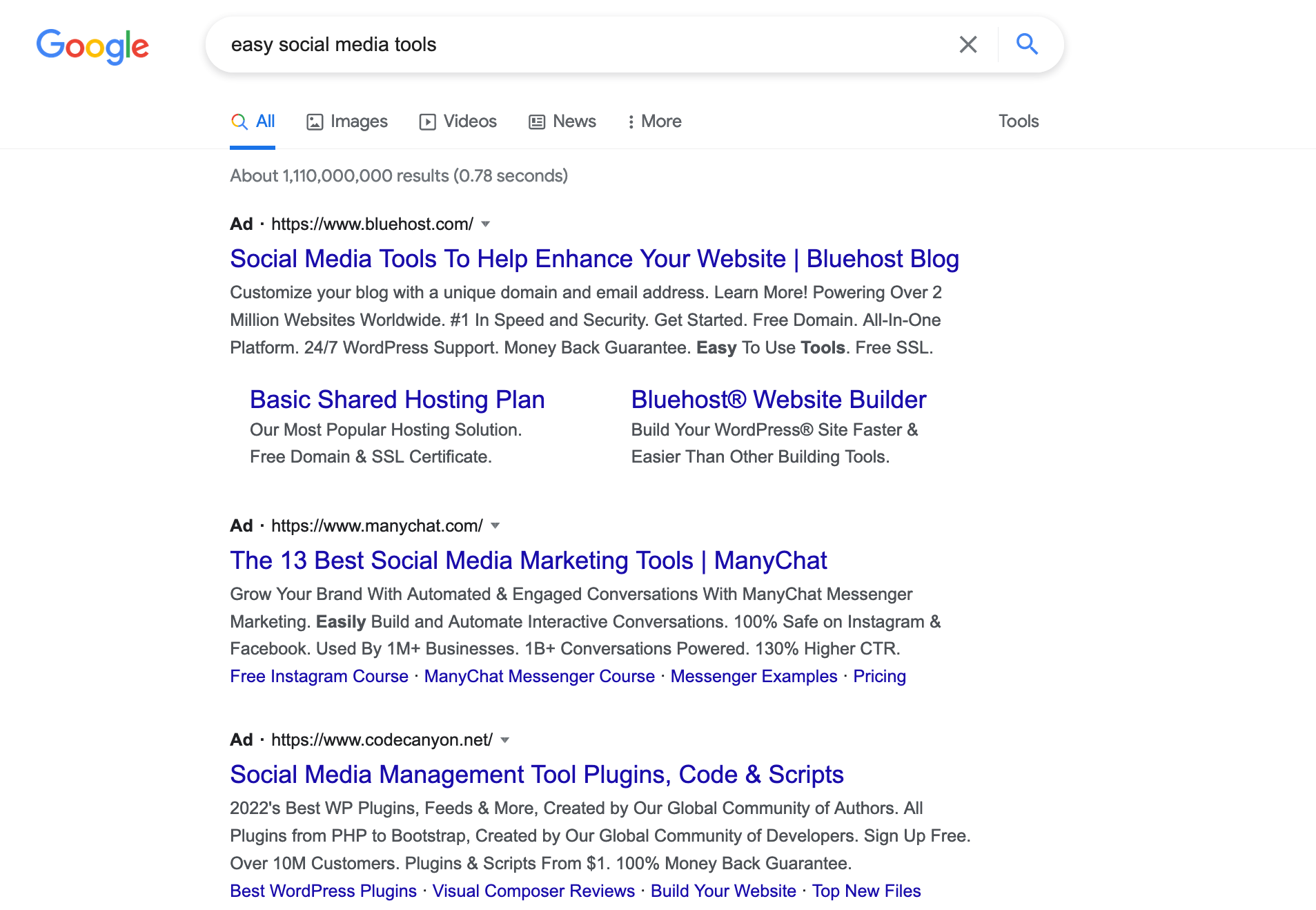Viewport: 1316px width, 910px height.
Task: Open the Best WordPress Plugins link
Action: click(323, 891)
